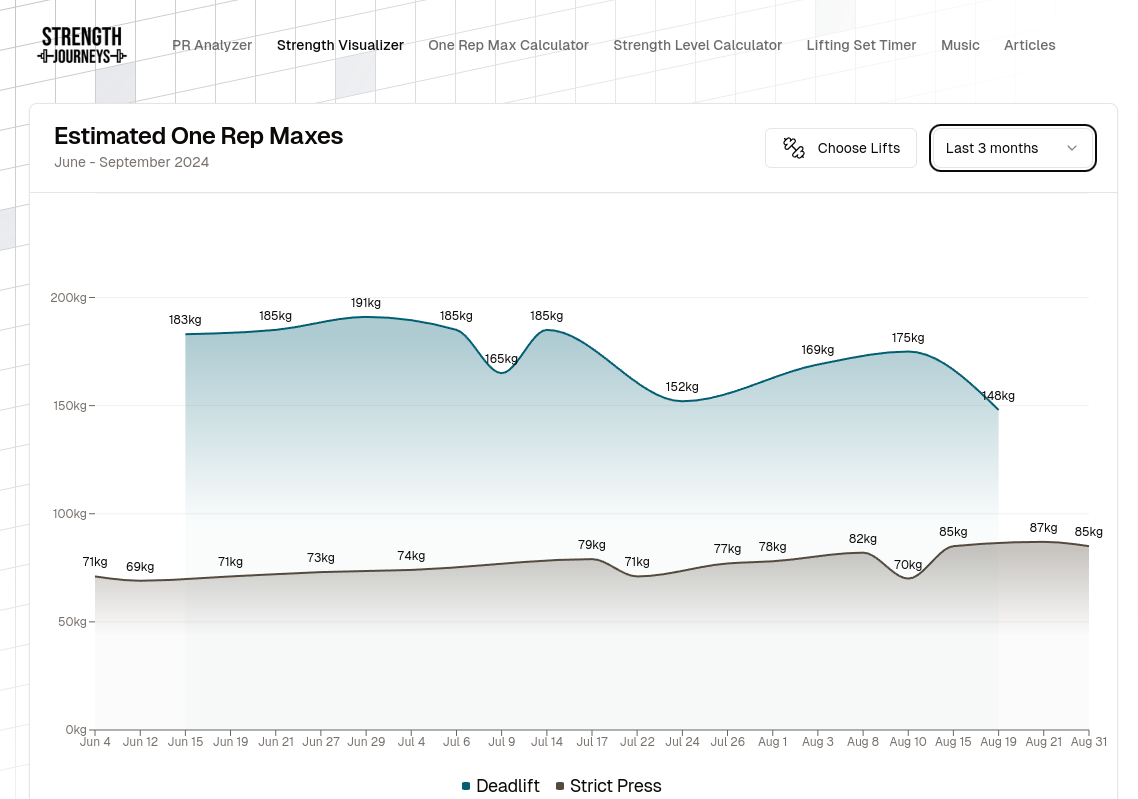Expand the time period combo box
Screen dimensions: 1138x799
pyautogui.click(x=1012, y=147)
